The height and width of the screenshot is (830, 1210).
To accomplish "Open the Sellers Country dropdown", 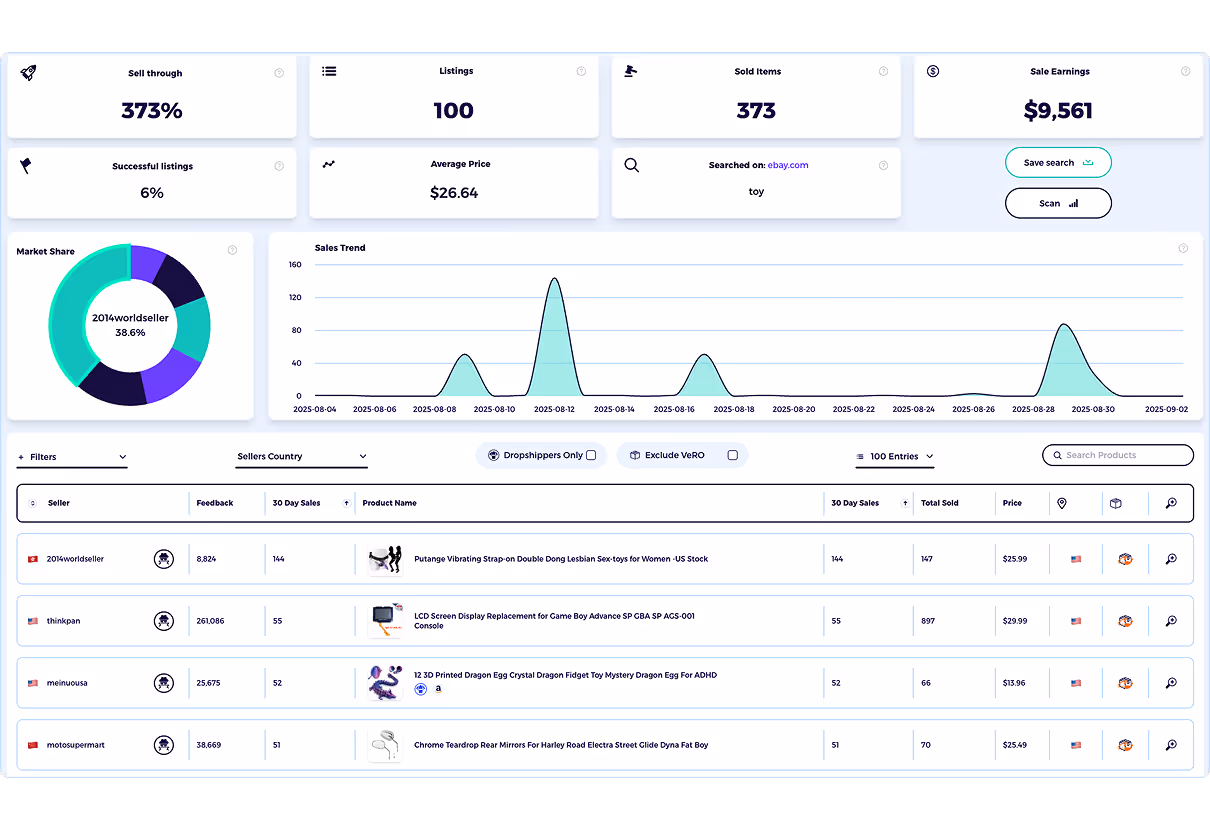I will click(x=302, y=457).
